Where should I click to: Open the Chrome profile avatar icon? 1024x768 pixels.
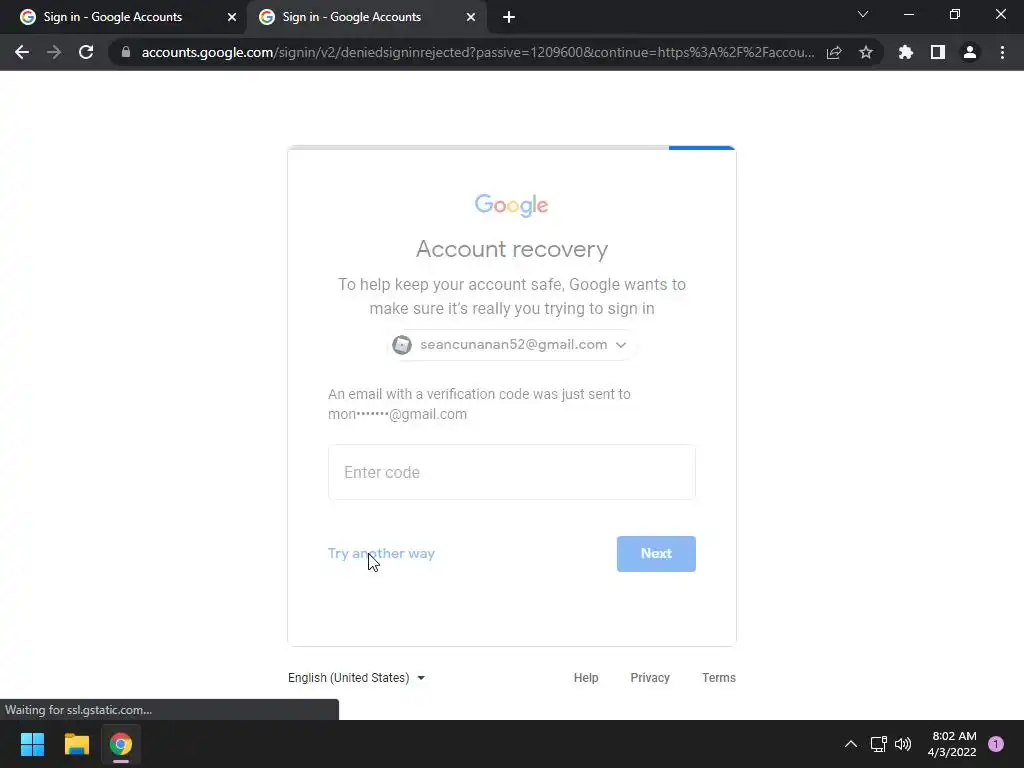point(970,52)
